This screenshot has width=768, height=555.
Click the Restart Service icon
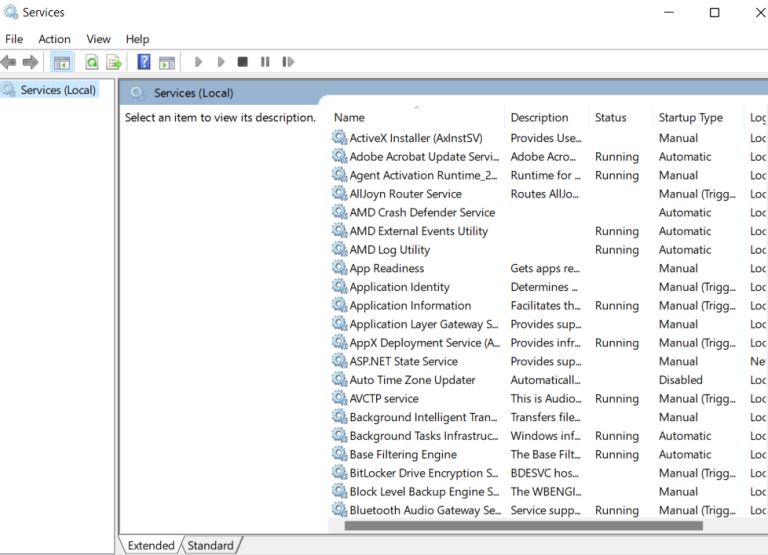288,62
